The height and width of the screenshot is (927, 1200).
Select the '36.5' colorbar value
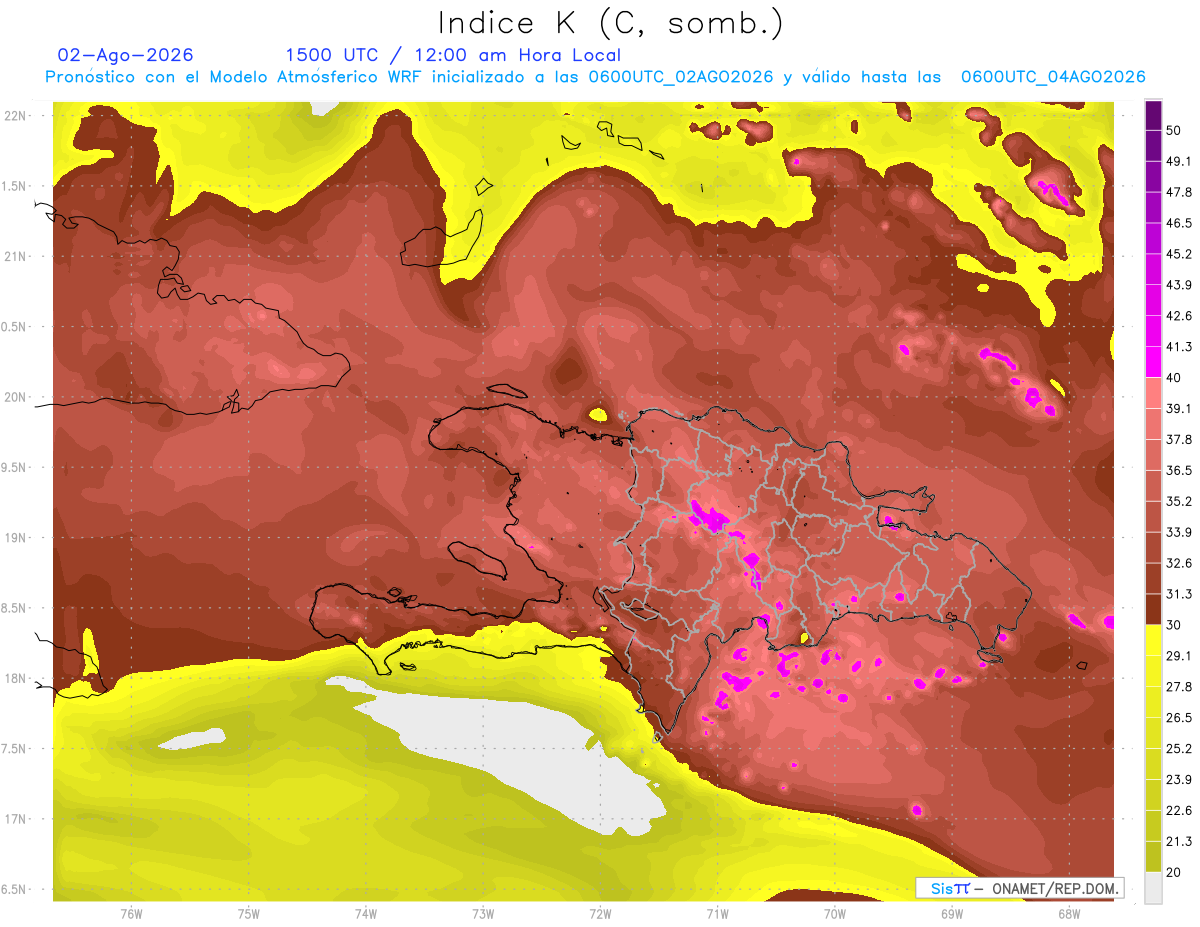[x=1179, y=470]
